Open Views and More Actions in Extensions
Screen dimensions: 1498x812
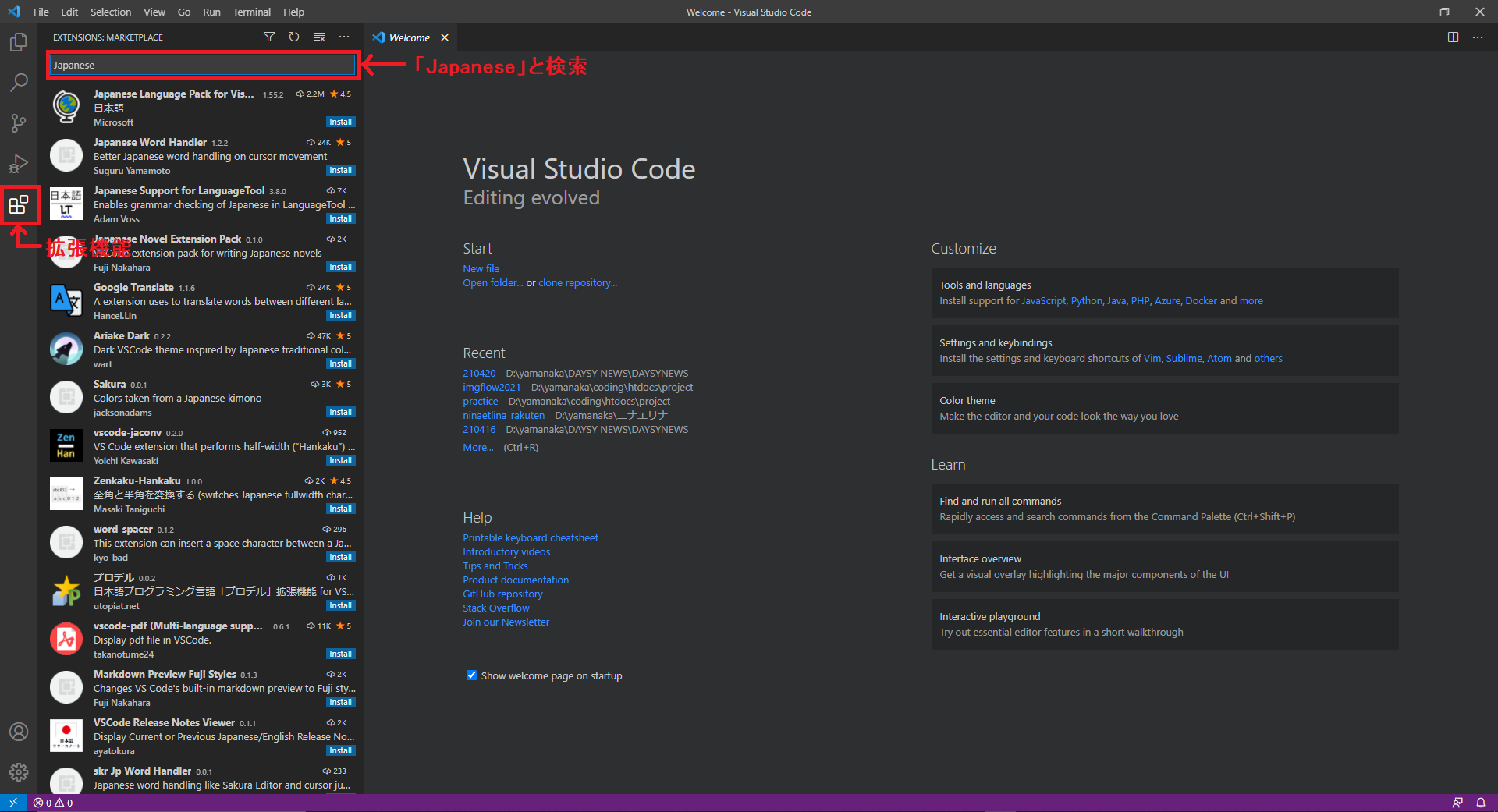pos(344,37)
